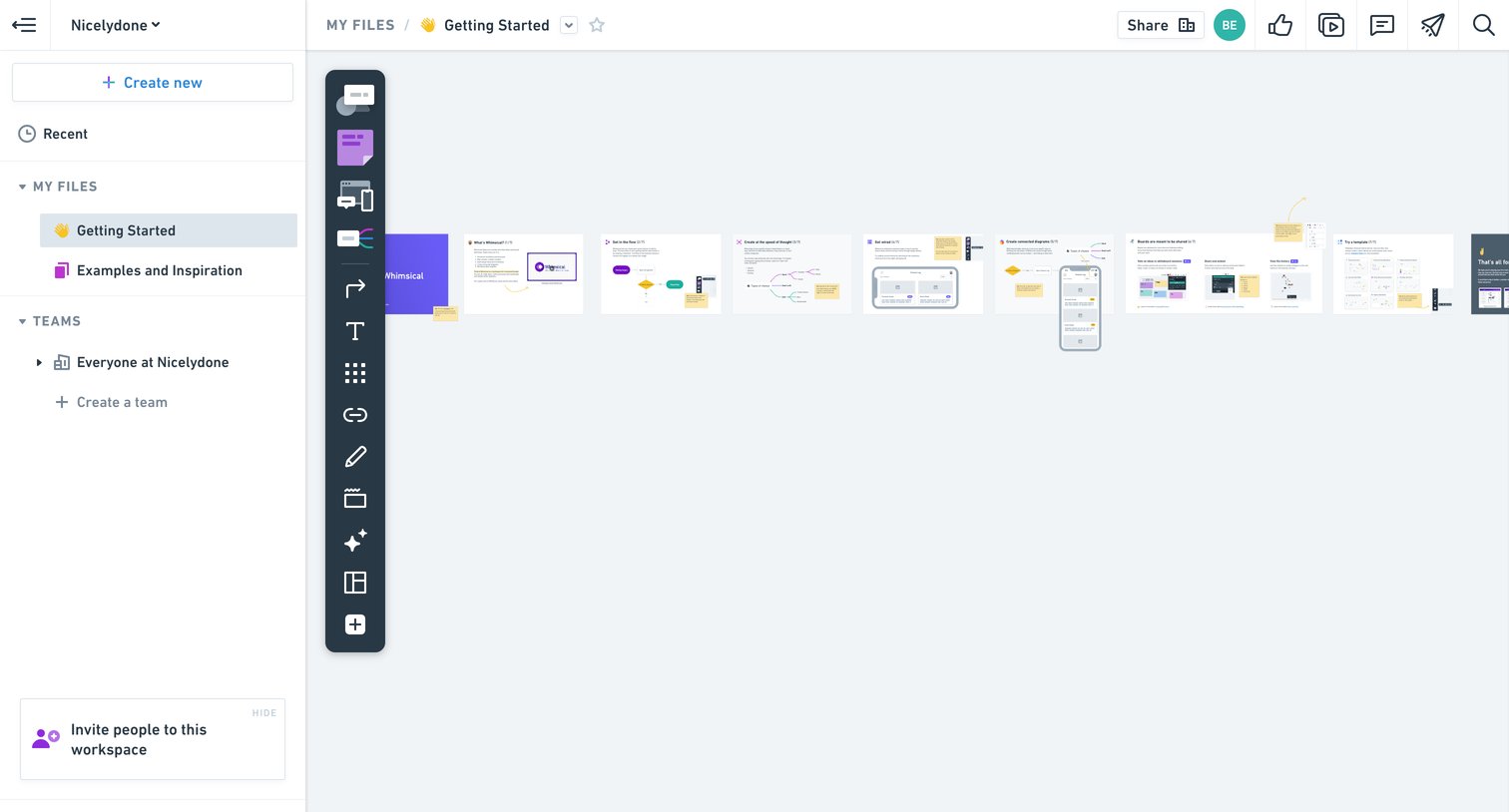
Task: Click the Getting Started title in the header
Action: coord(497,25)
